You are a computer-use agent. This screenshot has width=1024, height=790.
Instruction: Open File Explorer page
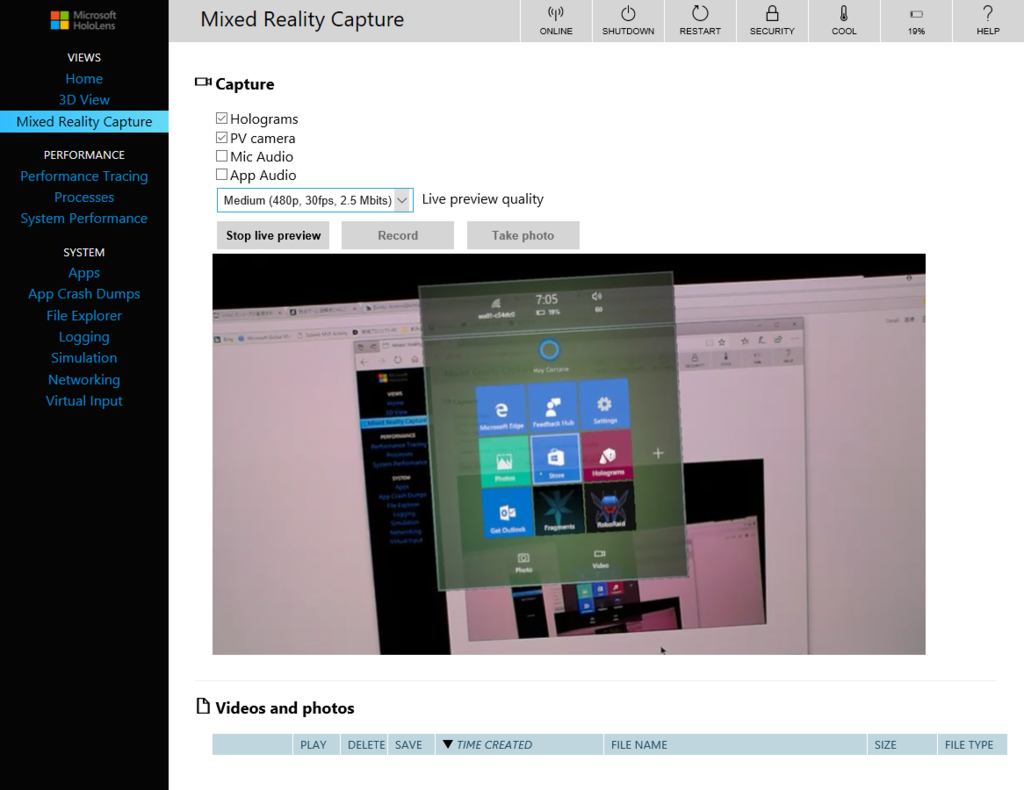point(84,315)
